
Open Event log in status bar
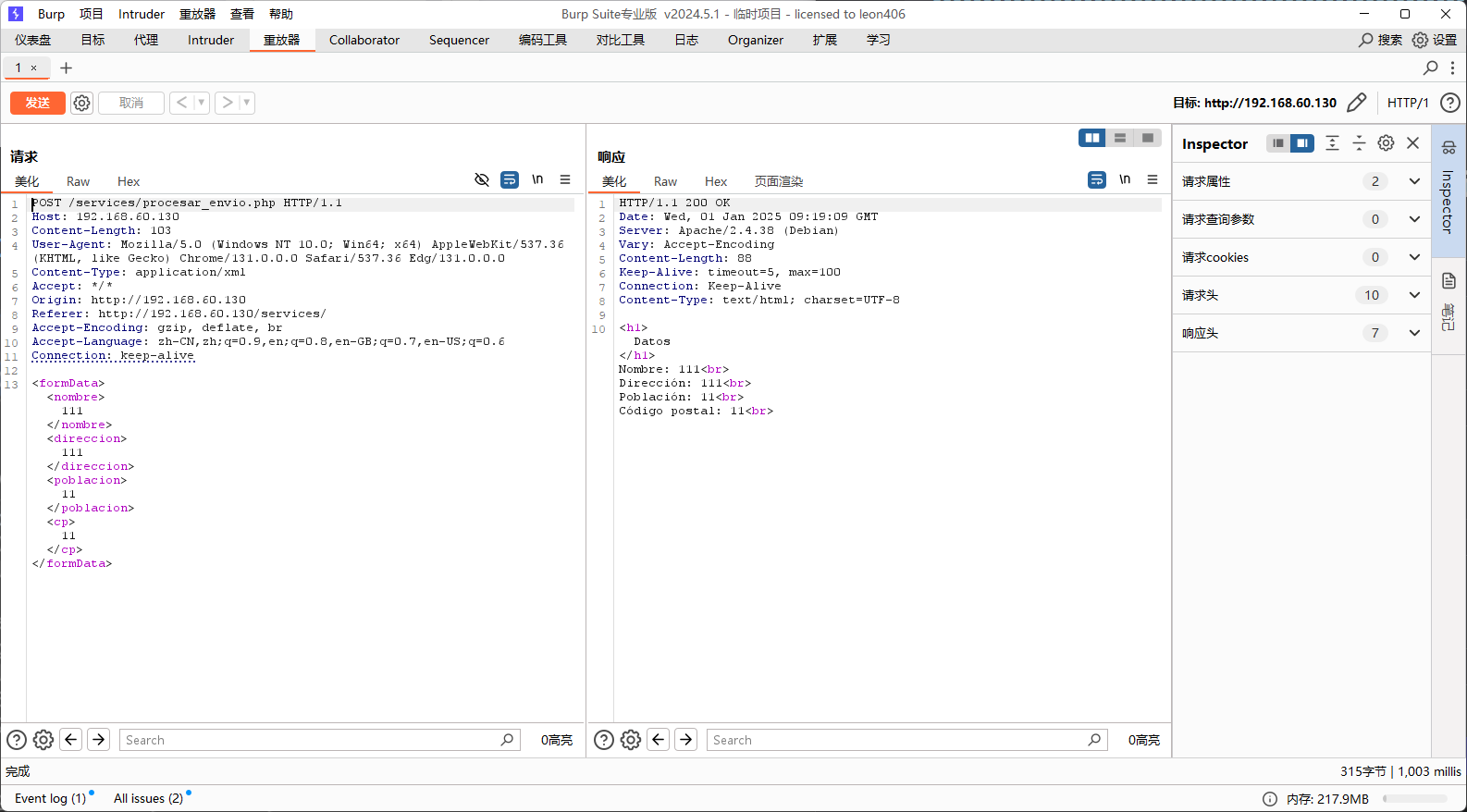click(50, 798)
